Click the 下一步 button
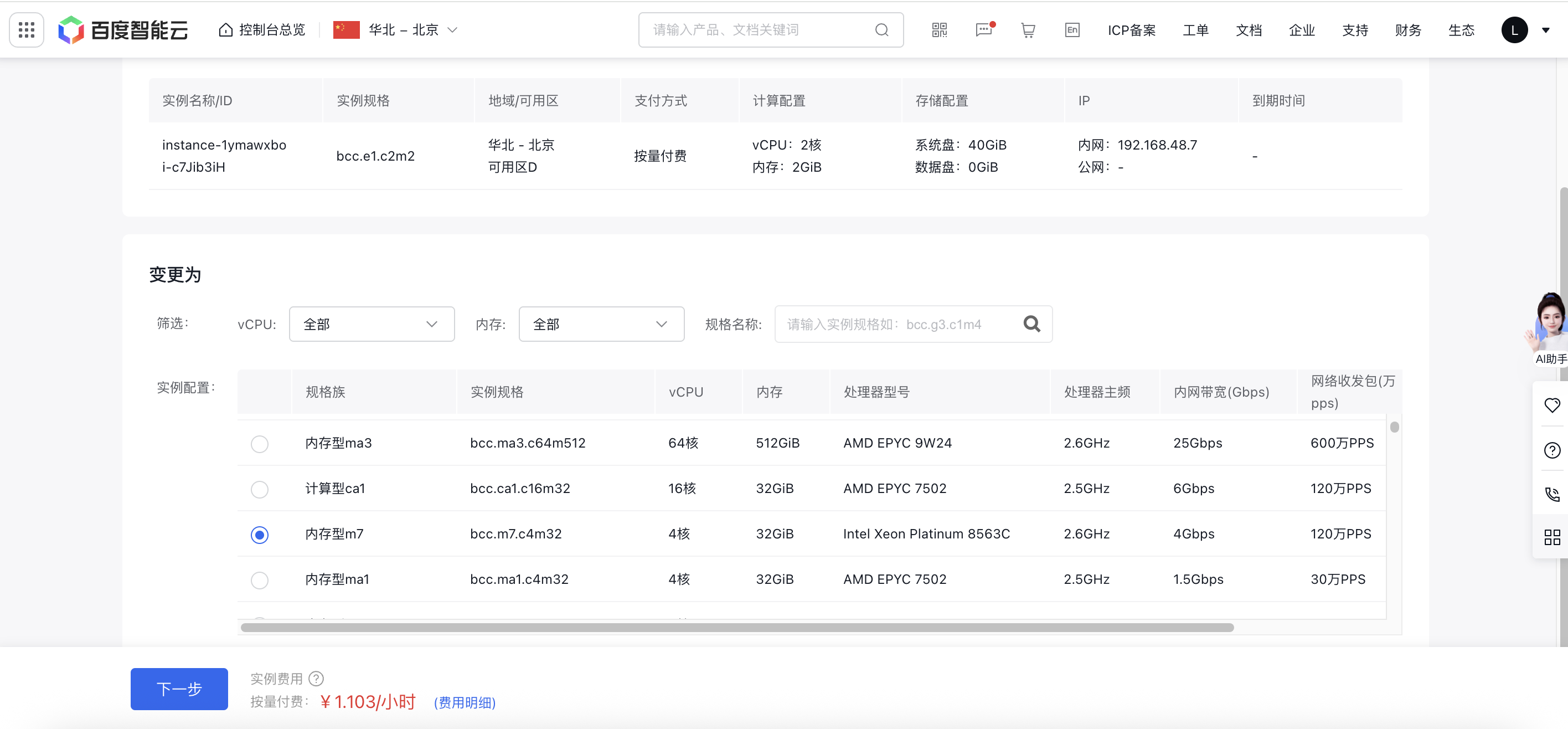The height and width of the screenshot is (729, 1568). (178, 689)
